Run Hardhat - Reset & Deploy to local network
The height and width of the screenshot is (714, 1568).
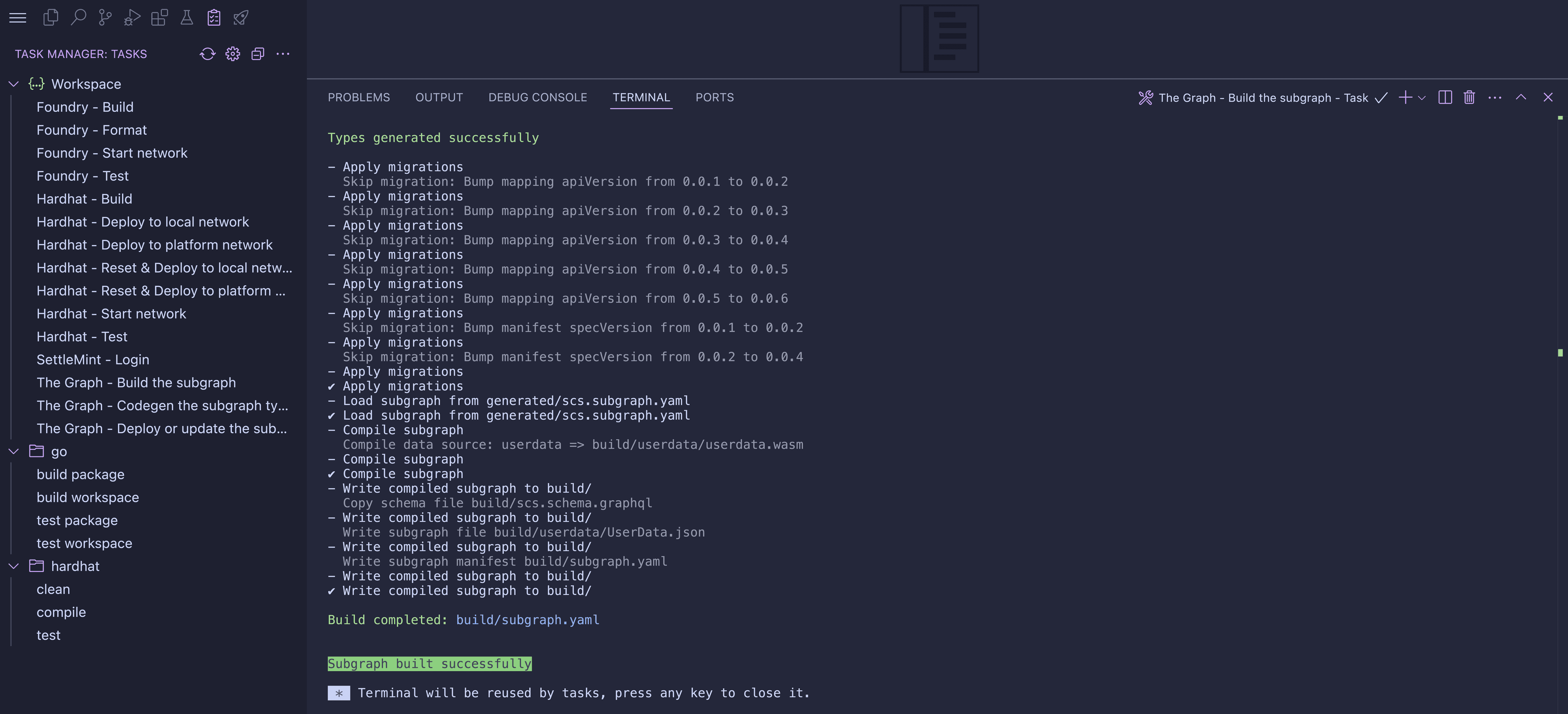coord(164,268)
